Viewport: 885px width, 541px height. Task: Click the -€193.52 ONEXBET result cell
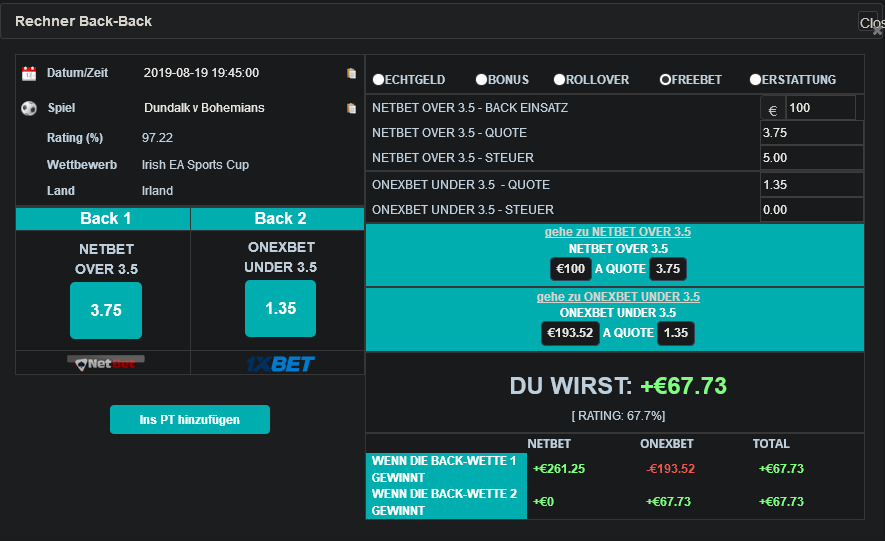(671, 469)
